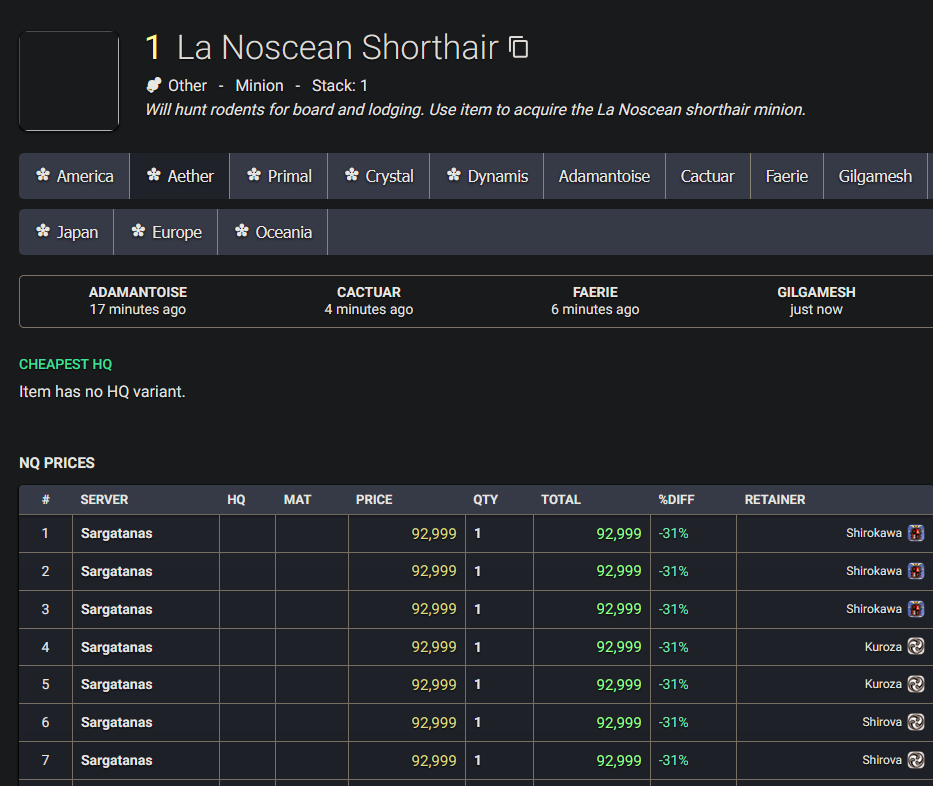Open the Minion subcategory link
Viewport: 933px width, 786px height.
[x=259, y=86]
